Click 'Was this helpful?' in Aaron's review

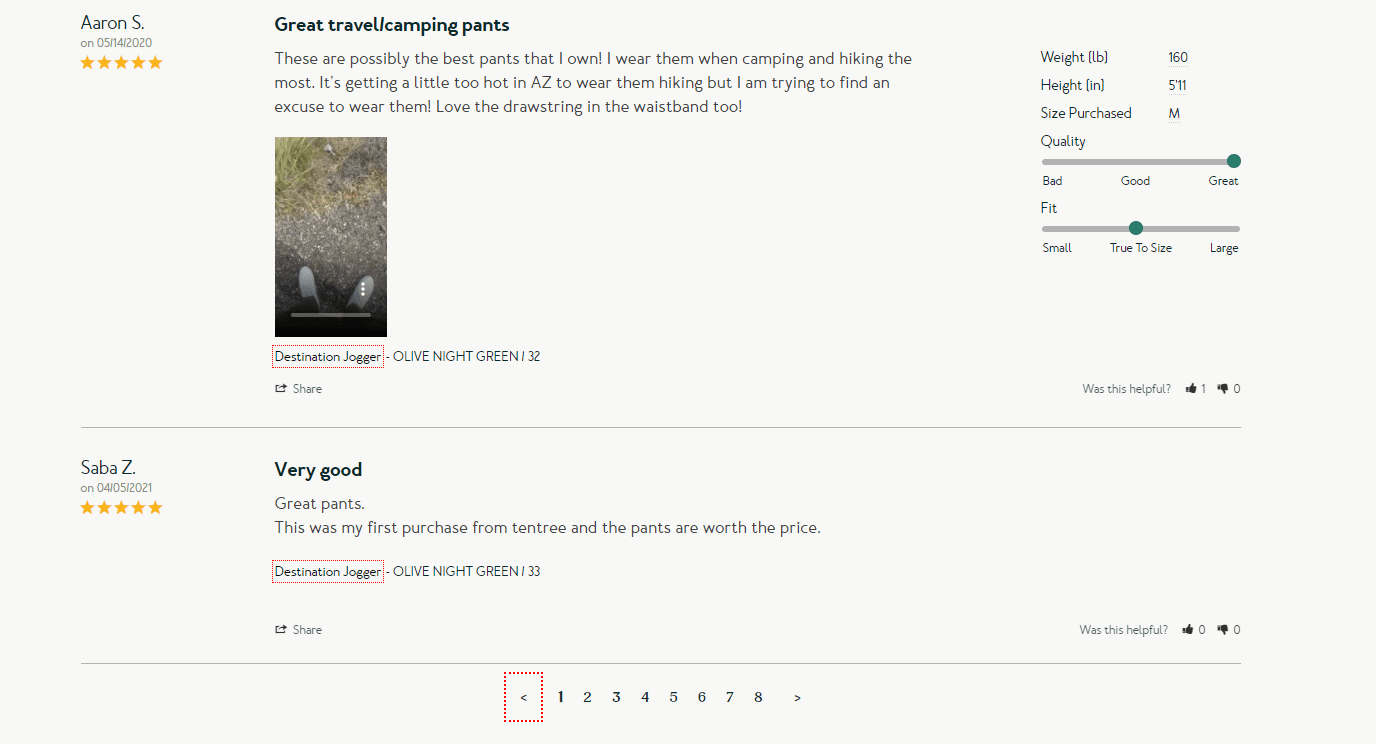click(x=1126, y=389)
